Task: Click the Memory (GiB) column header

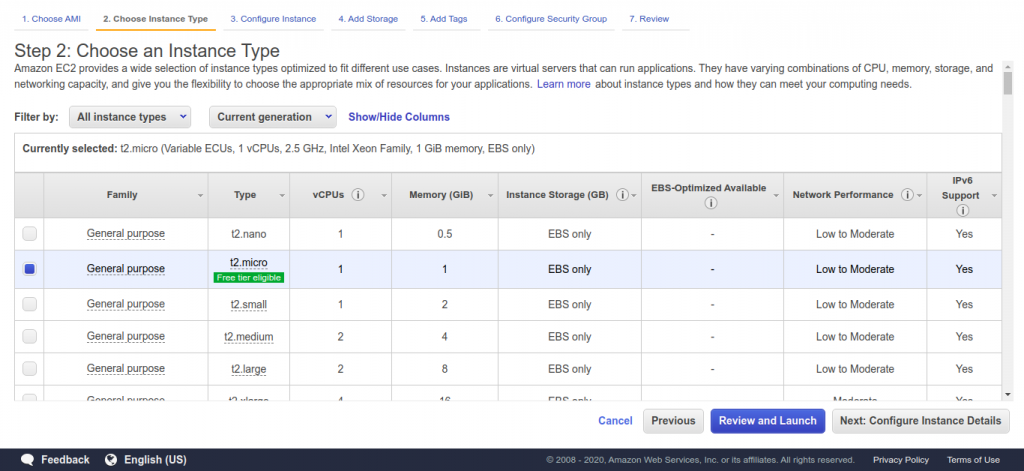Action: [x=441, y=195]
